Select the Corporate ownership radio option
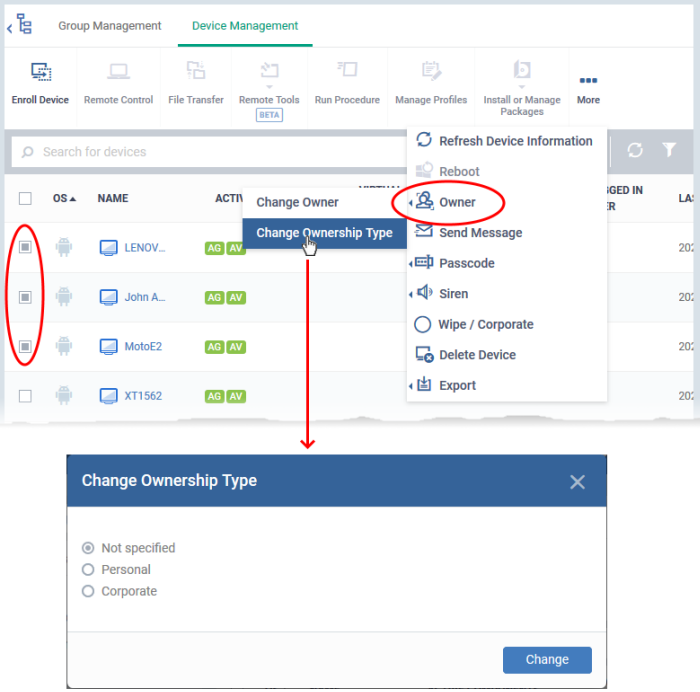This screenshot has height=692, width=700. [x=88, y=592]
